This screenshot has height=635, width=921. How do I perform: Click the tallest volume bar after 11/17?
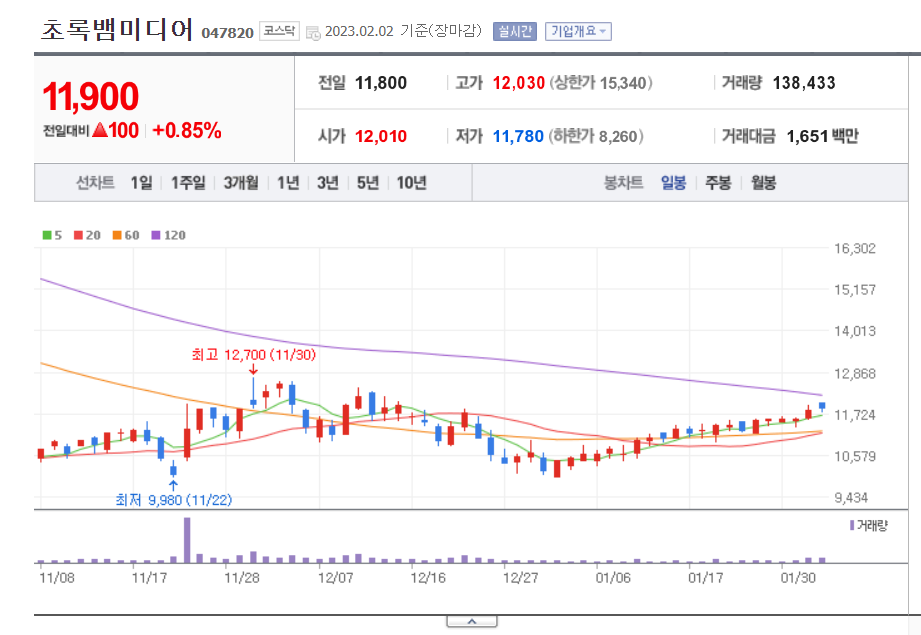point(187,540)
